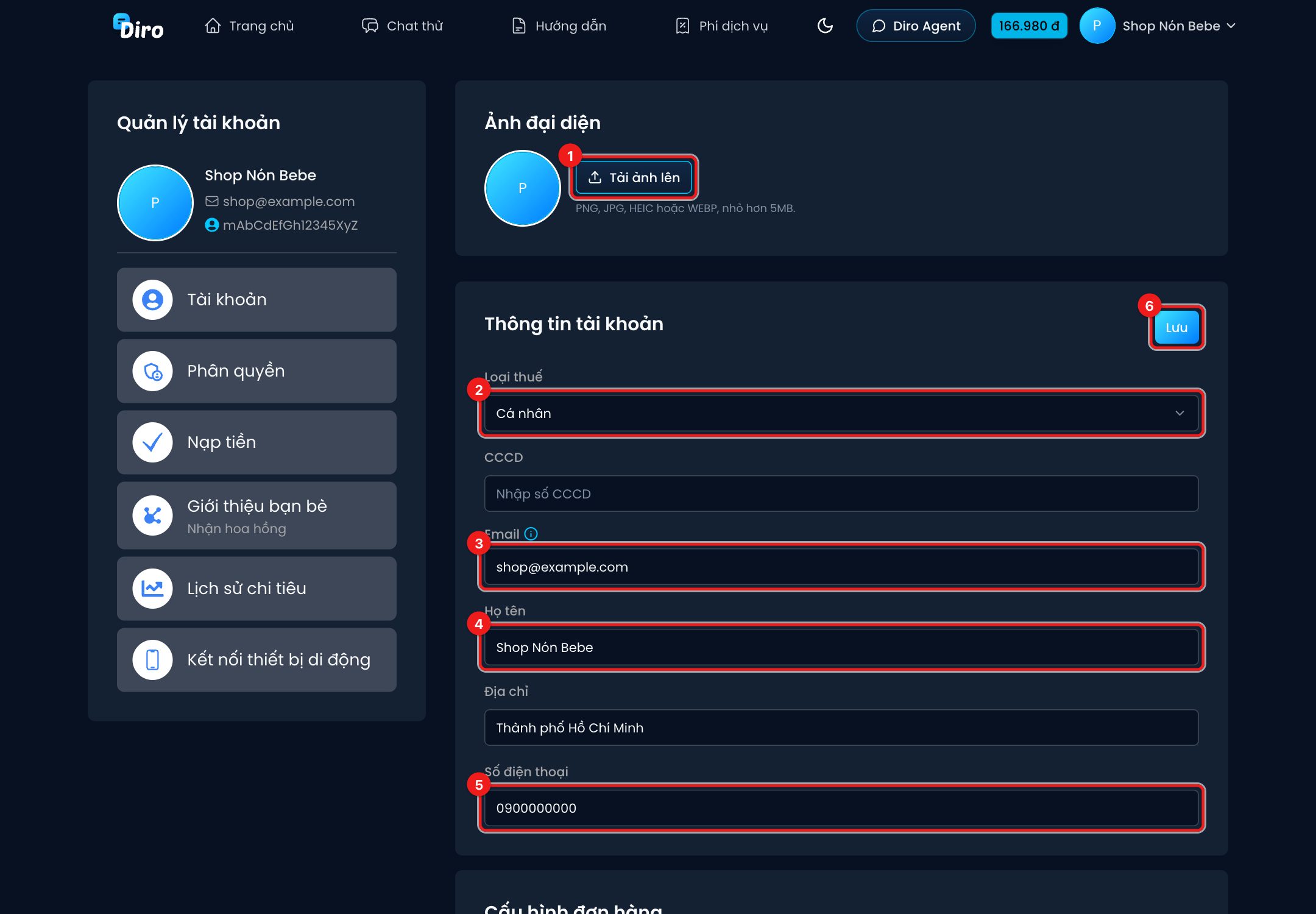The height and width of the screenshot is (914, 1316).
Task: Click the Tải ảnh lên upload button
Action: 634,177
